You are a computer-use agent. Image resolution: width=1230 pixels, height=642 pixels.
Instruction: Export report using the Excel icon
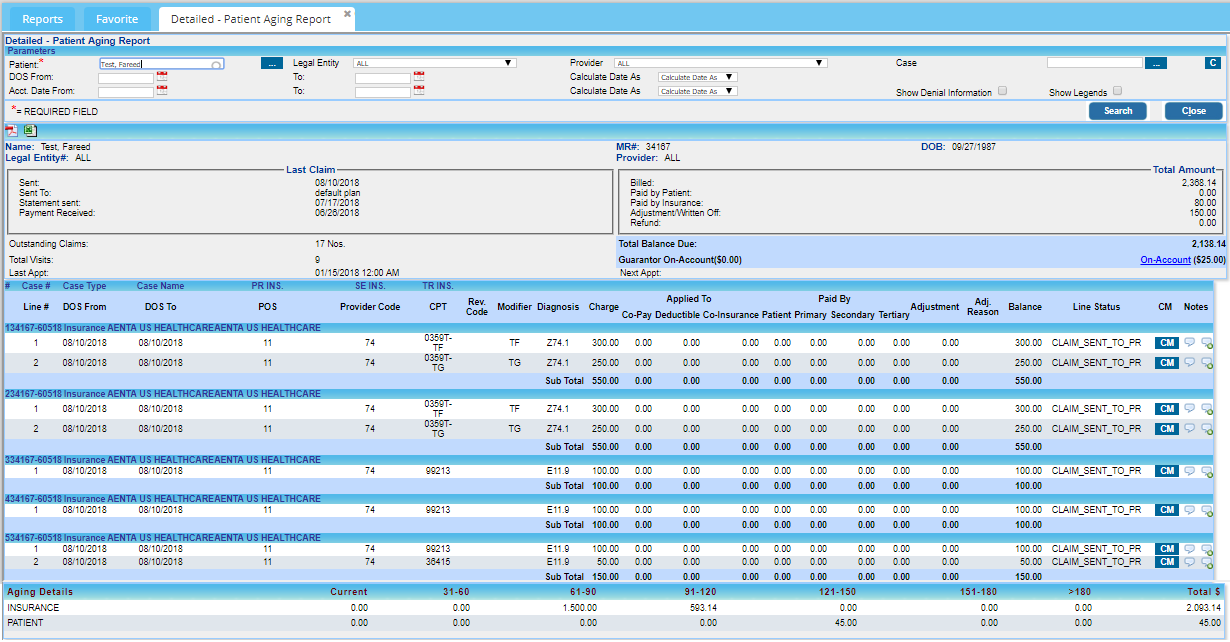(30, 131)
